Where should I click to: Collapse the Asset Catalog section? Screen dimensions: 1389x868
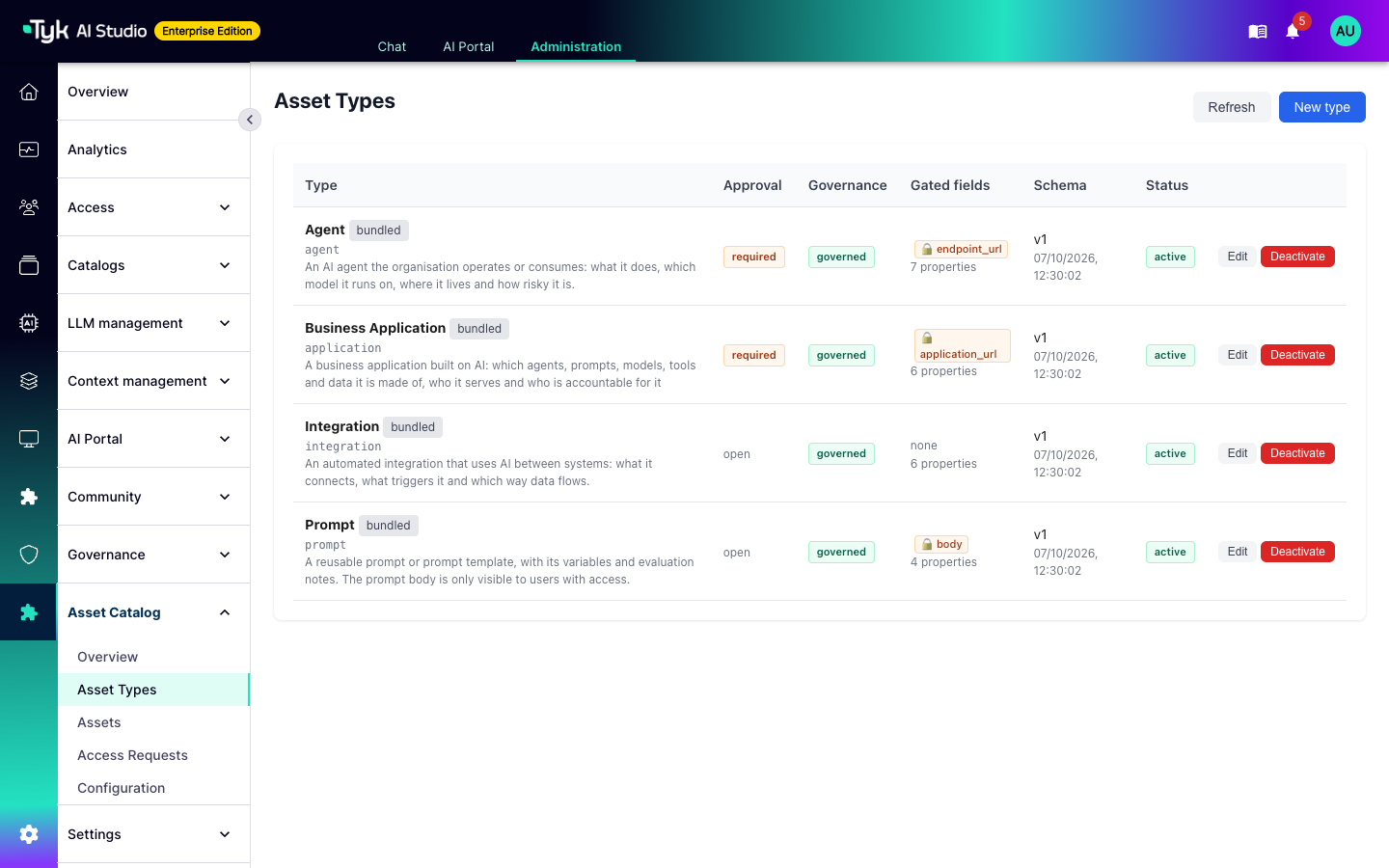point(154,612)
